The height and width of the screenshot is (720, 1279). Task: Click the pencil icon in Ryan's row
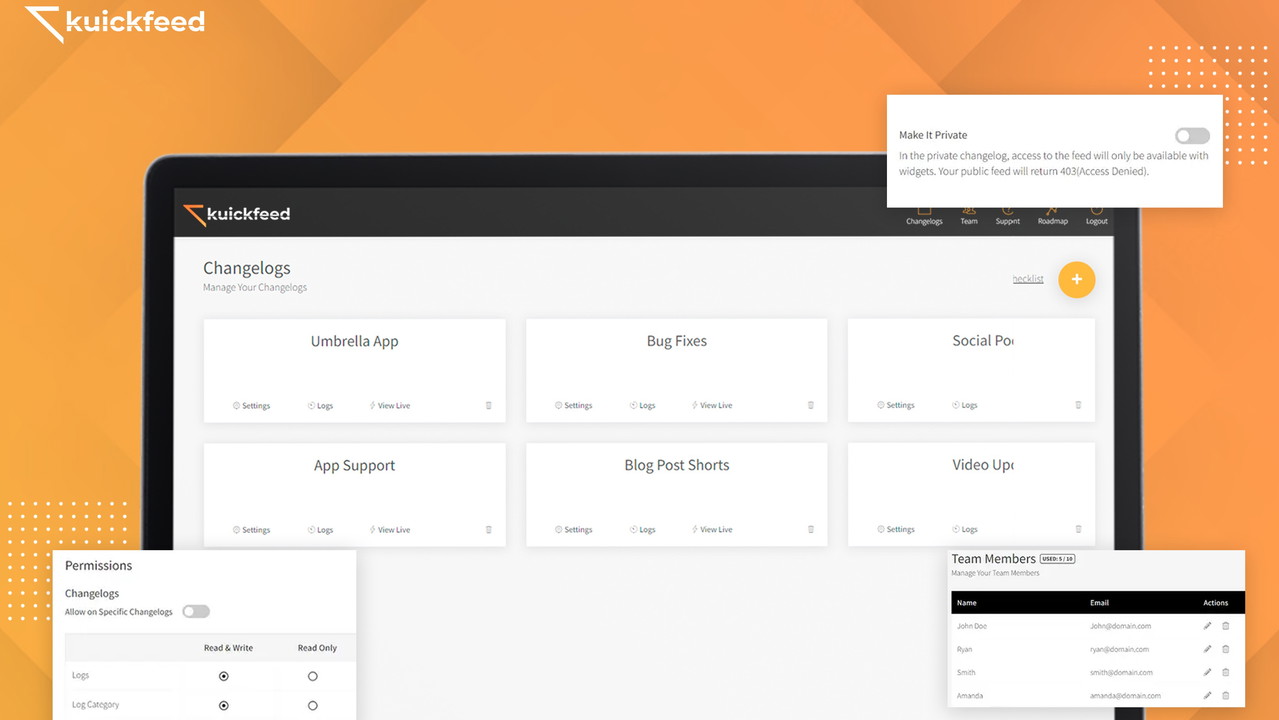coord(1208,649)
